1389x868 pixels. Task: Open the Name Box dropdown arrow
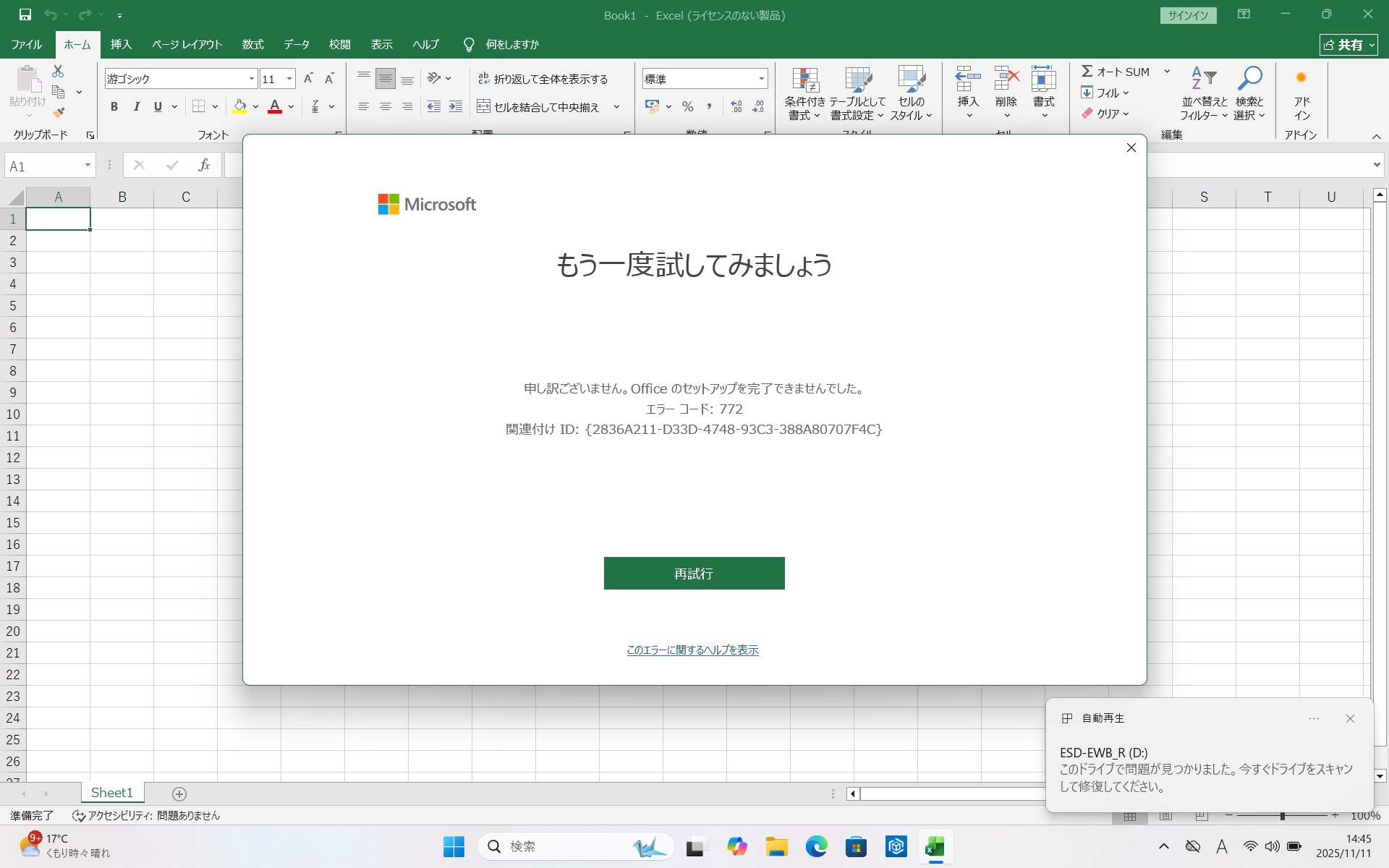click(x=88, y=166)
